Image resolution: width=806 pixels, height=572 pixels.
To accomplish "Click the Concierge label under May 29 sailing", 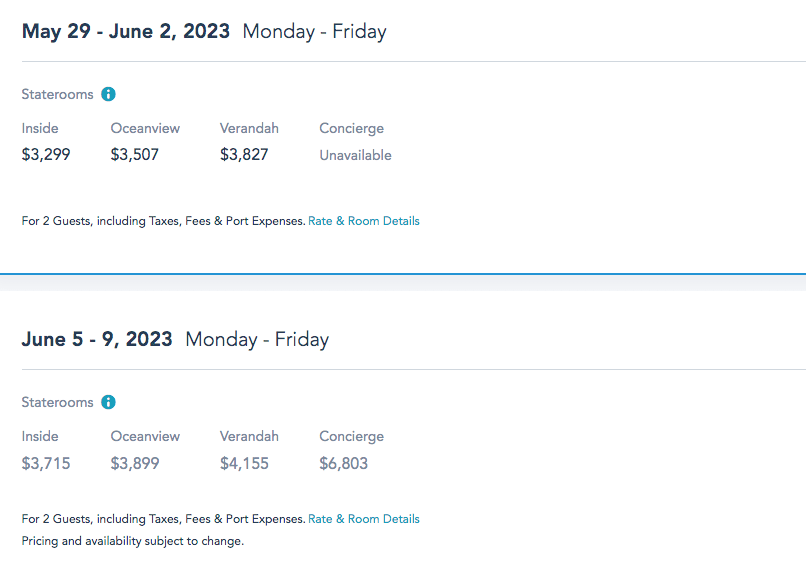I will pyautogui.click(x=351, y=128).
